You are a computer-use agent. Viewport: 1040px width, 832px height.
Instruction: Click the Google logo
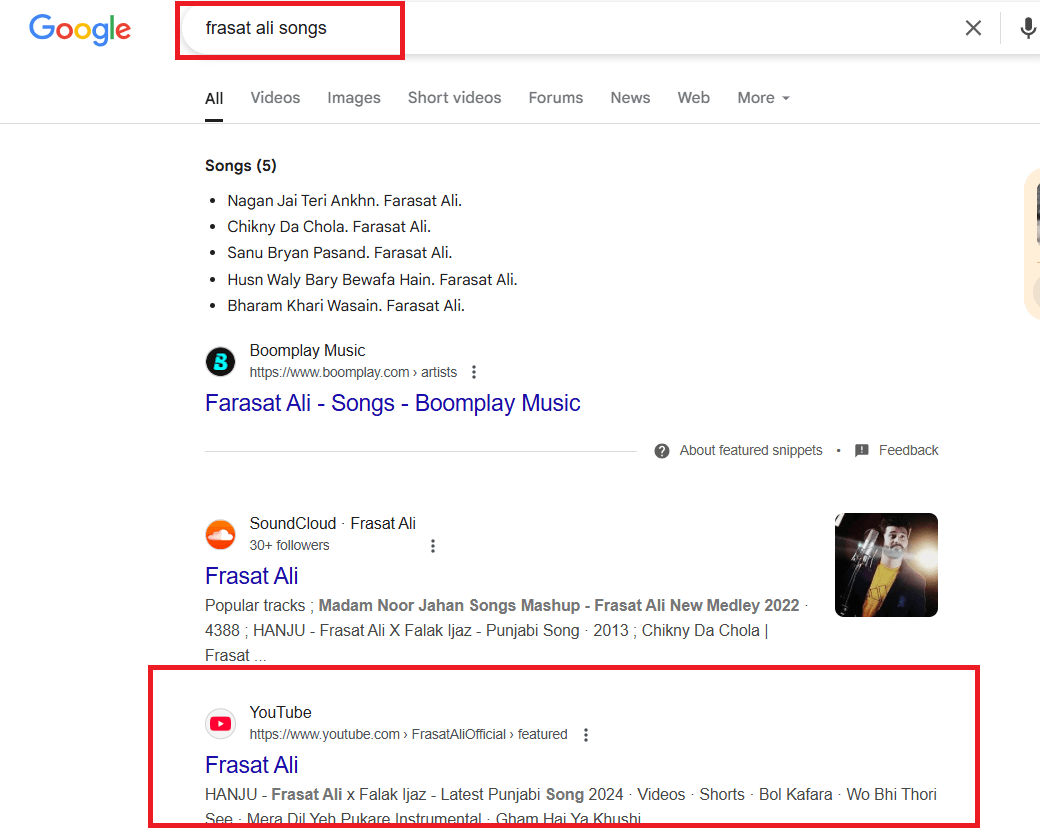coord(80,29)
